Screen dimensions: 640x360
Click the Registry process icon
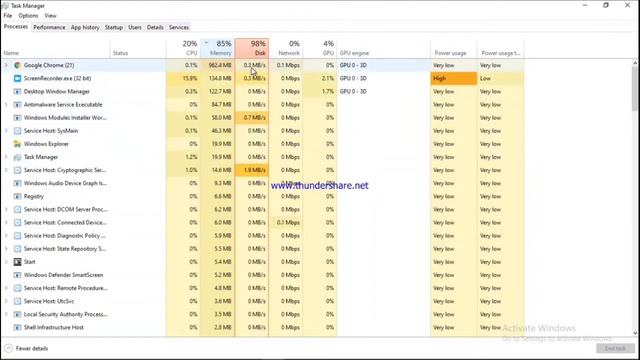point(17,196)
